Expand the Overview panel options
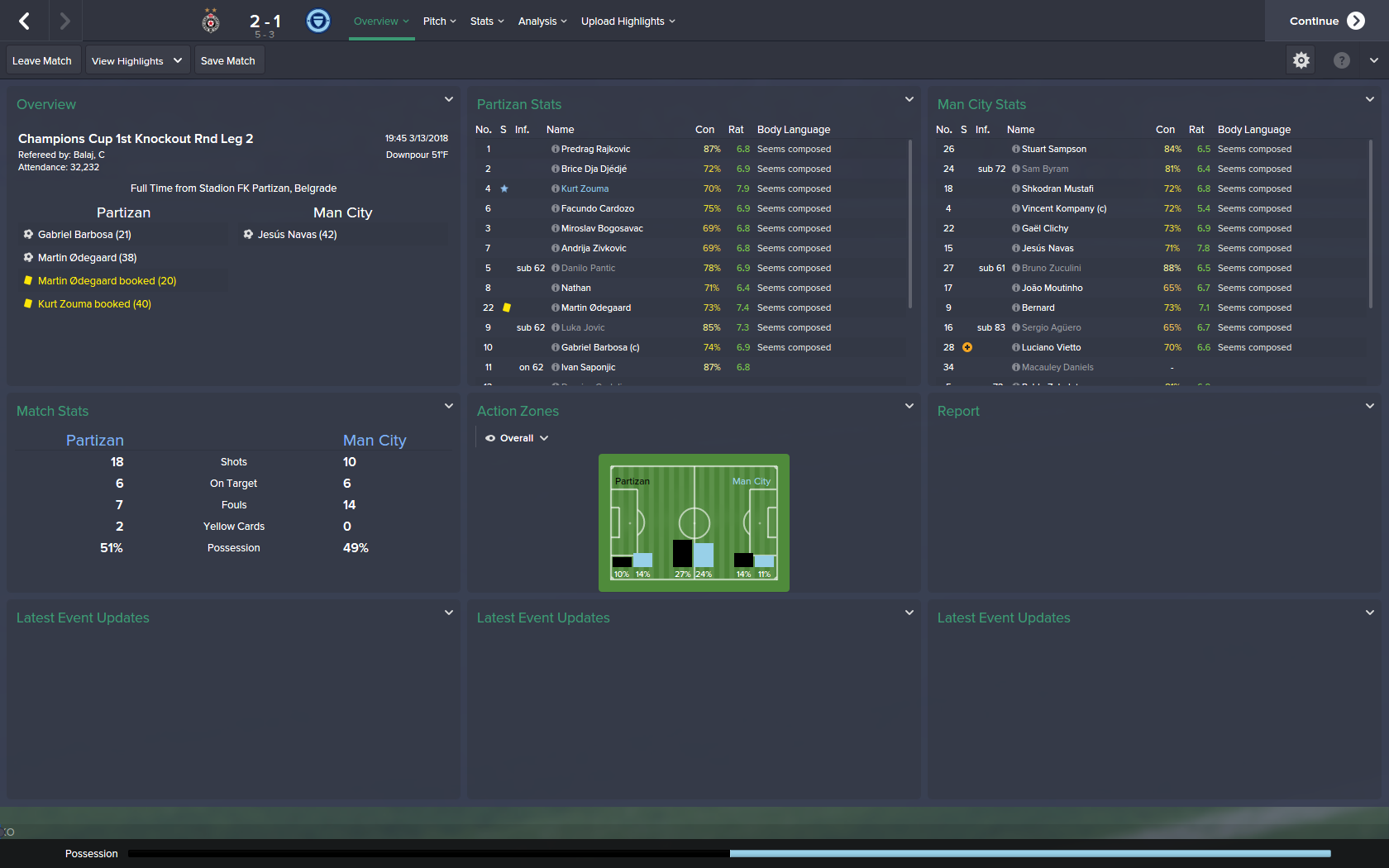1389x868 pixels. (449, 99)
